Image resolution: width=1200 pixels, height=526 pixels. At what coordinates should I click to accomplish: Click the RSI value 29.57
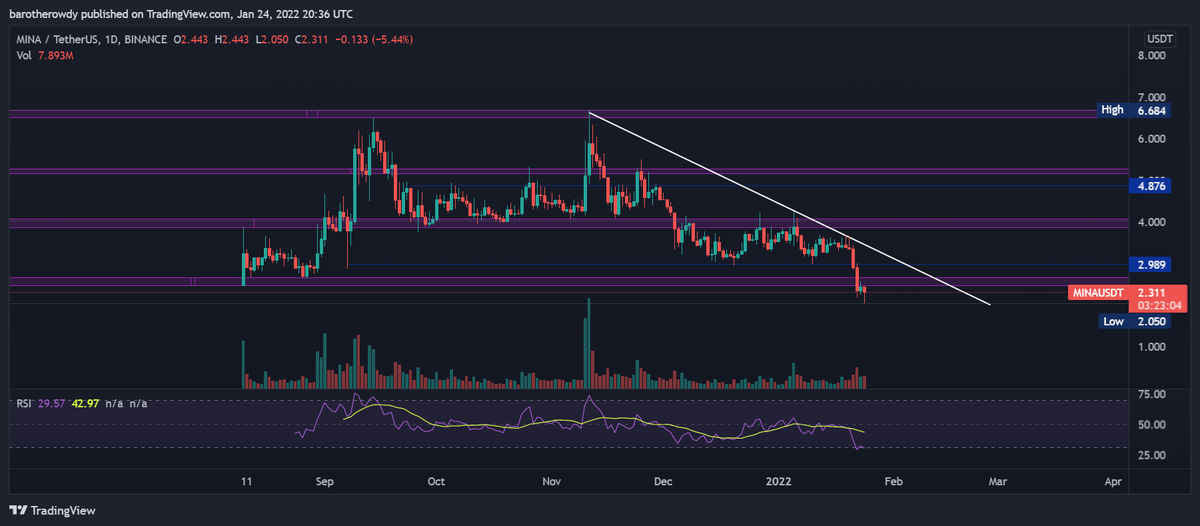(50, 403)
